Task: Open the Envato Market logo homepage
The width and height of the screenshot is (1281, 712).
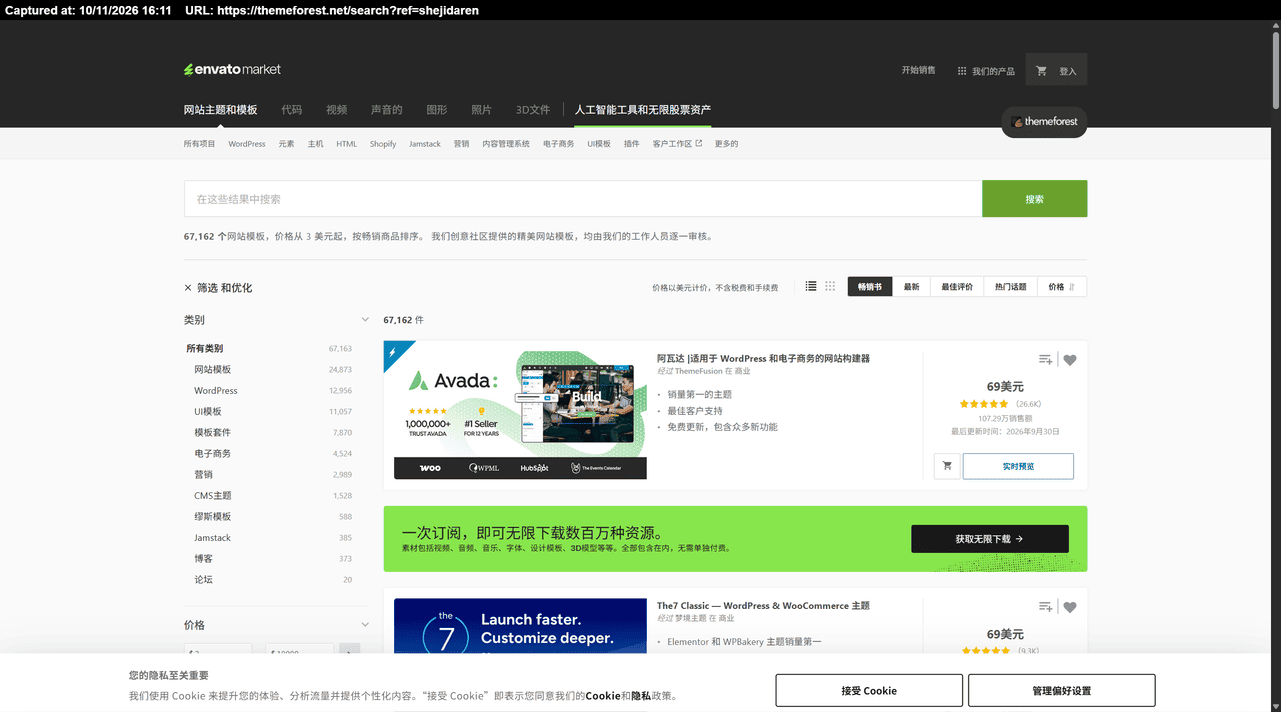Action: (232, 70)
